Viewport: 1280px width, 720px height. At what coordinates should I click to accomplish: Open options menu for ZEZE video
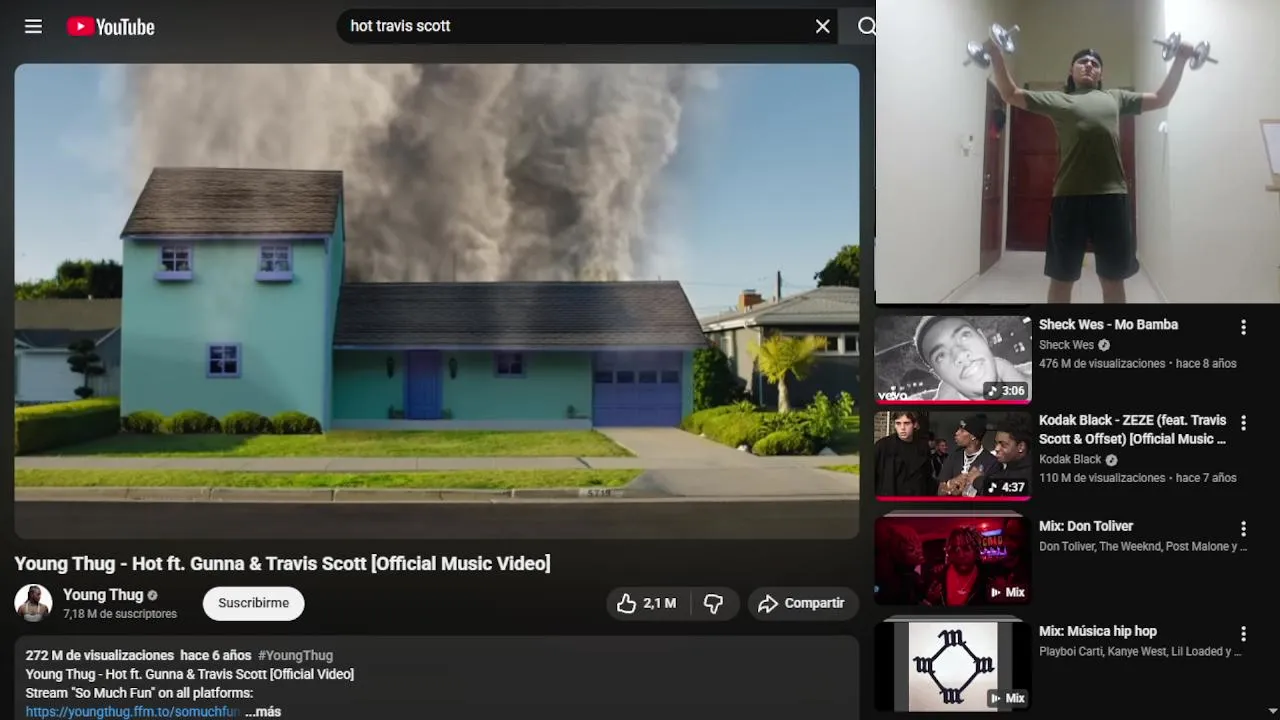coord(1243,423)
